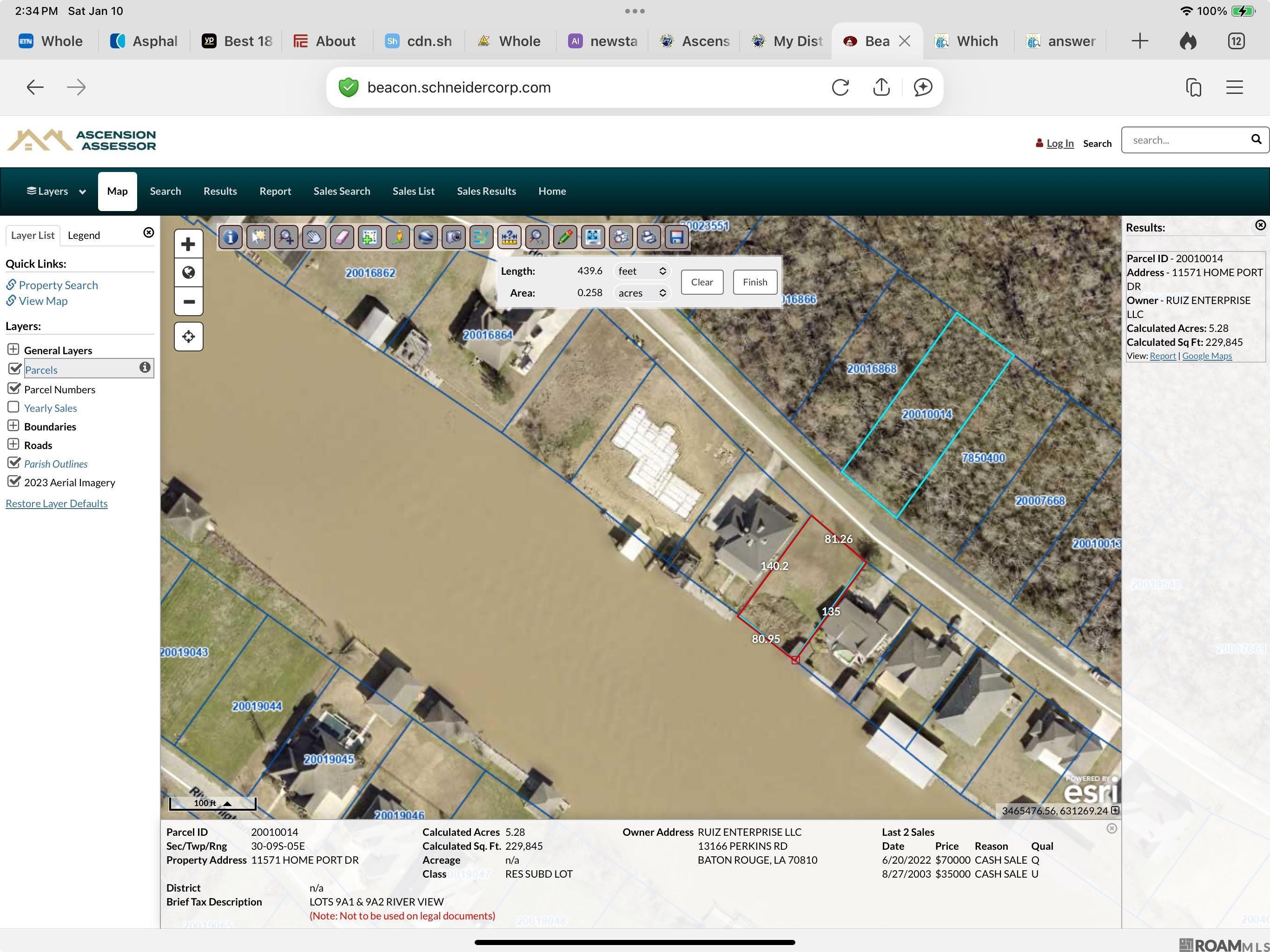Save the current map view

tap(677, 237)
